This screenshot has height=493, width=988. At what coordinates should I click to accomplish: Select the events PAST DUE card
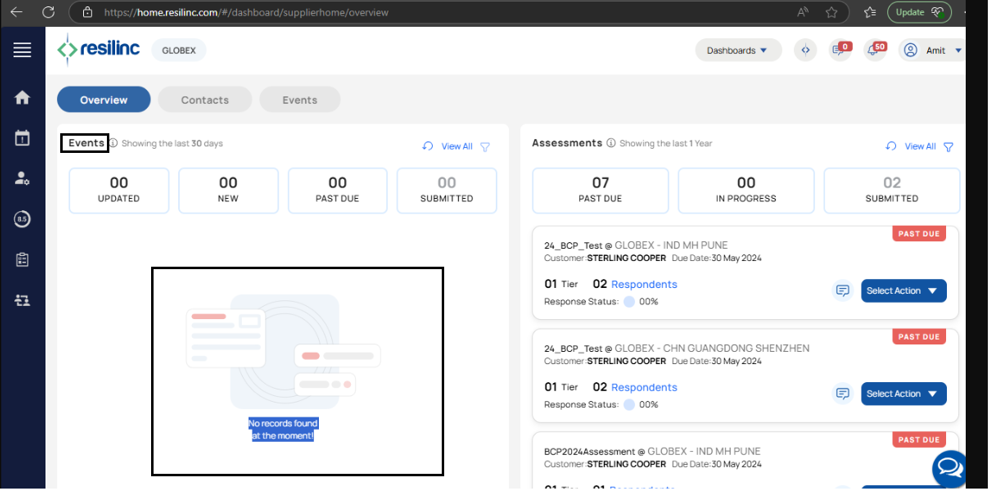(338, 190)
